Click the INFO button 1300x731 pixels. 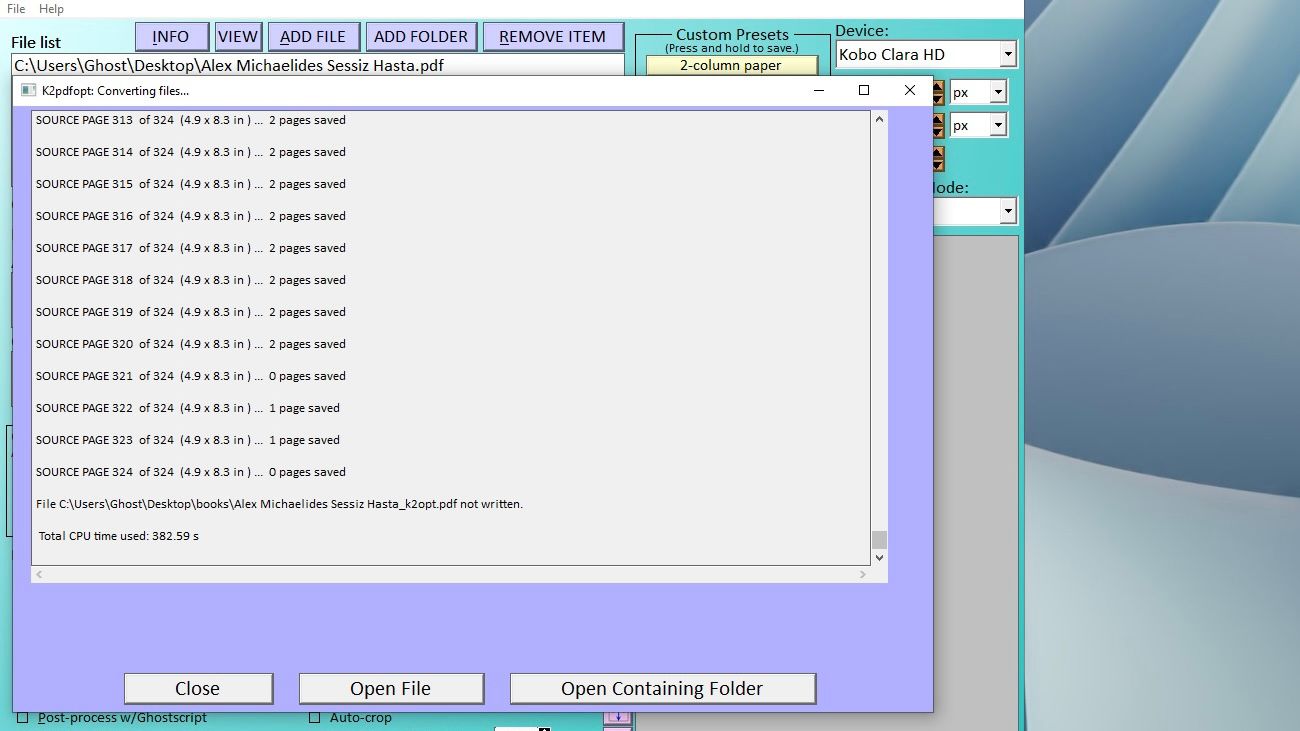(x=171, y=37)
